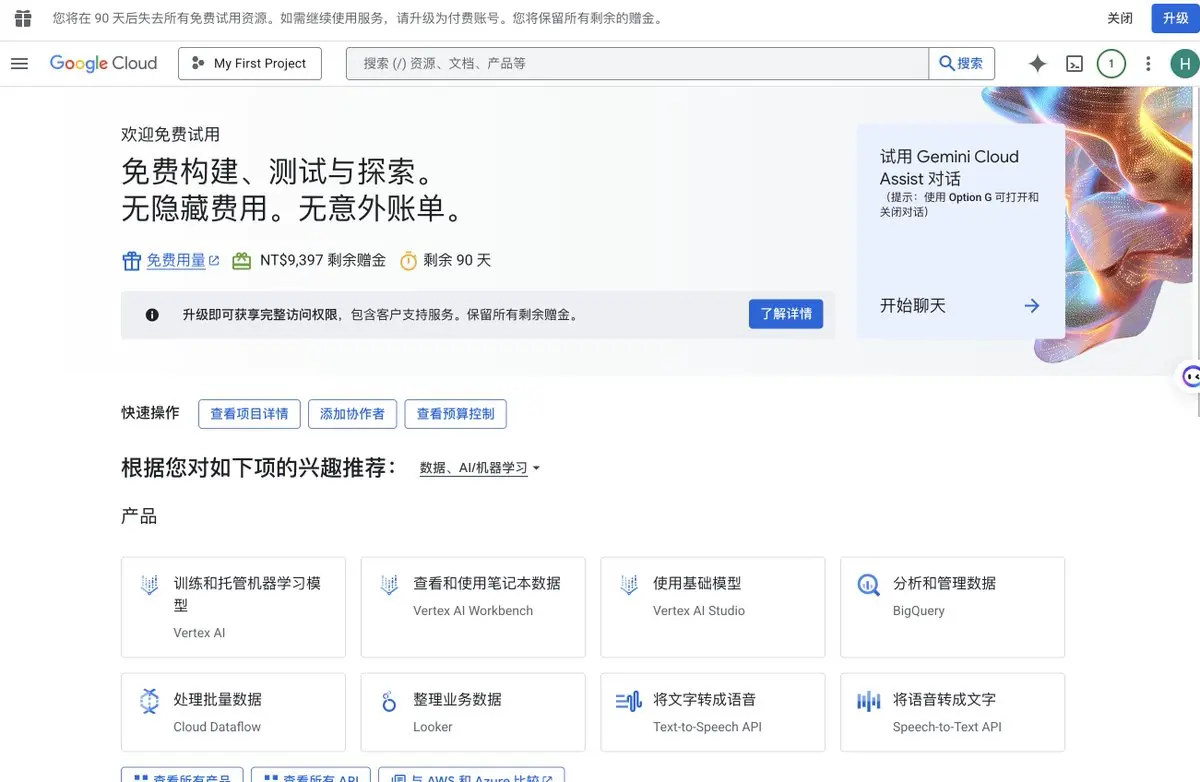The height and width of the screenshot is (782, 1200).
Task: Click the 处理批量数据 title
Action: pyautogui.click(x=217, y=699)
